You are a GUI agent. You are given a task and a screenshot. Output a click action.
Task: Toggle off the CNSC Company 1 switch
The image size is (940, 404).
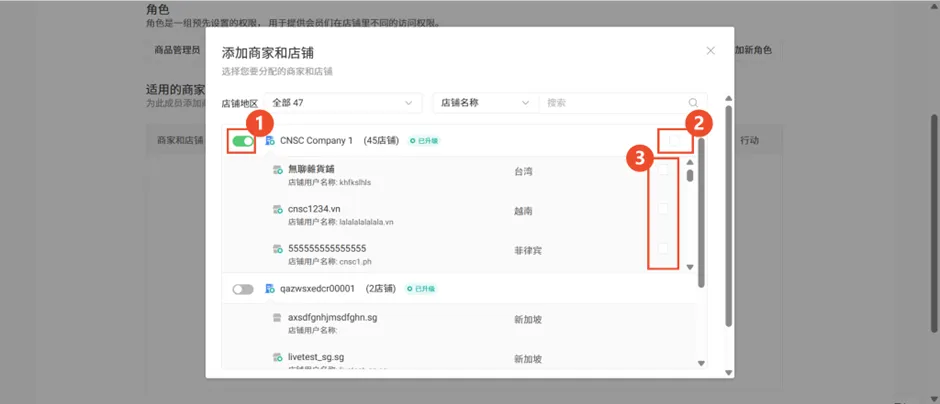tap(243, 141)
